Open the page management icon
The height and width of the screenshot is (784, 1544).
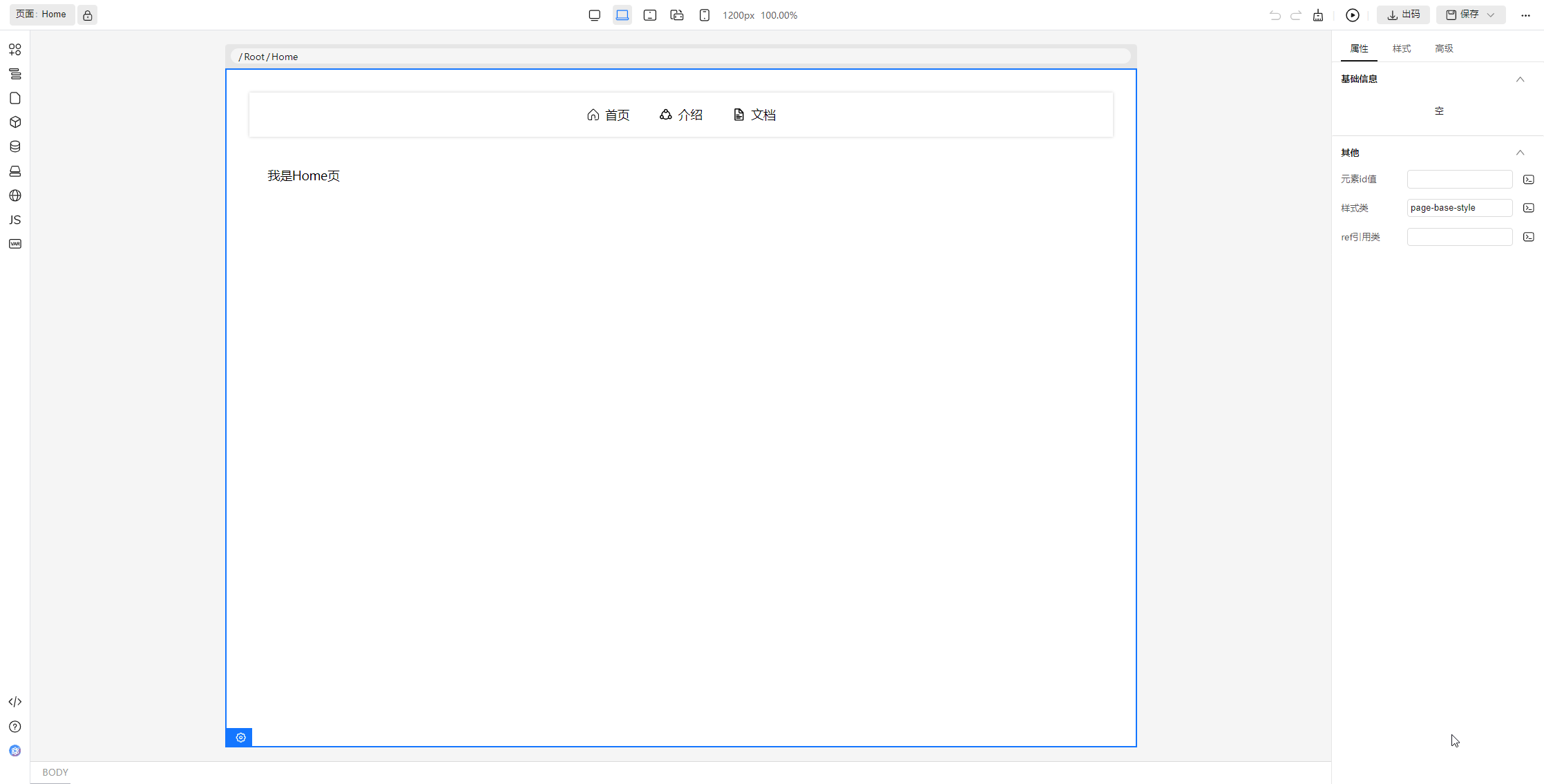click(15, 98)
